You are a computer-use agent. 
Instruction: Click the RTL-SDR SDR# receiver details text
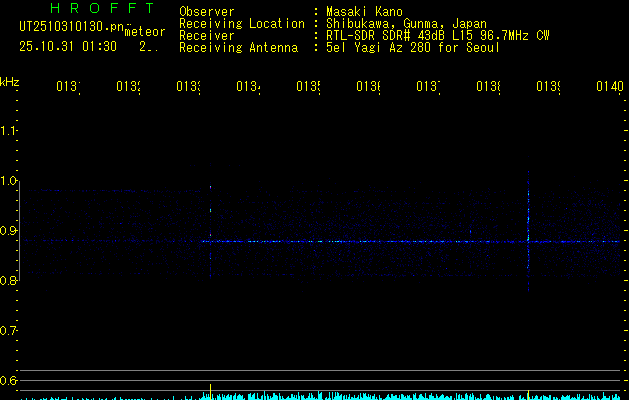438,36
